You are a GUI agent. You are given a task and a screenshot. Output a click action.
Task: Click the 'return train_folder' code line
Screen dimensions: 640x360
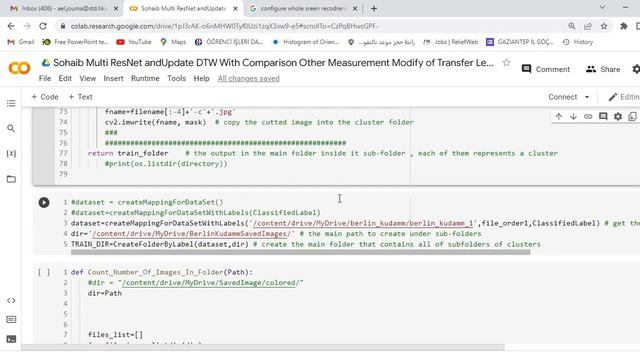(128, 153)
